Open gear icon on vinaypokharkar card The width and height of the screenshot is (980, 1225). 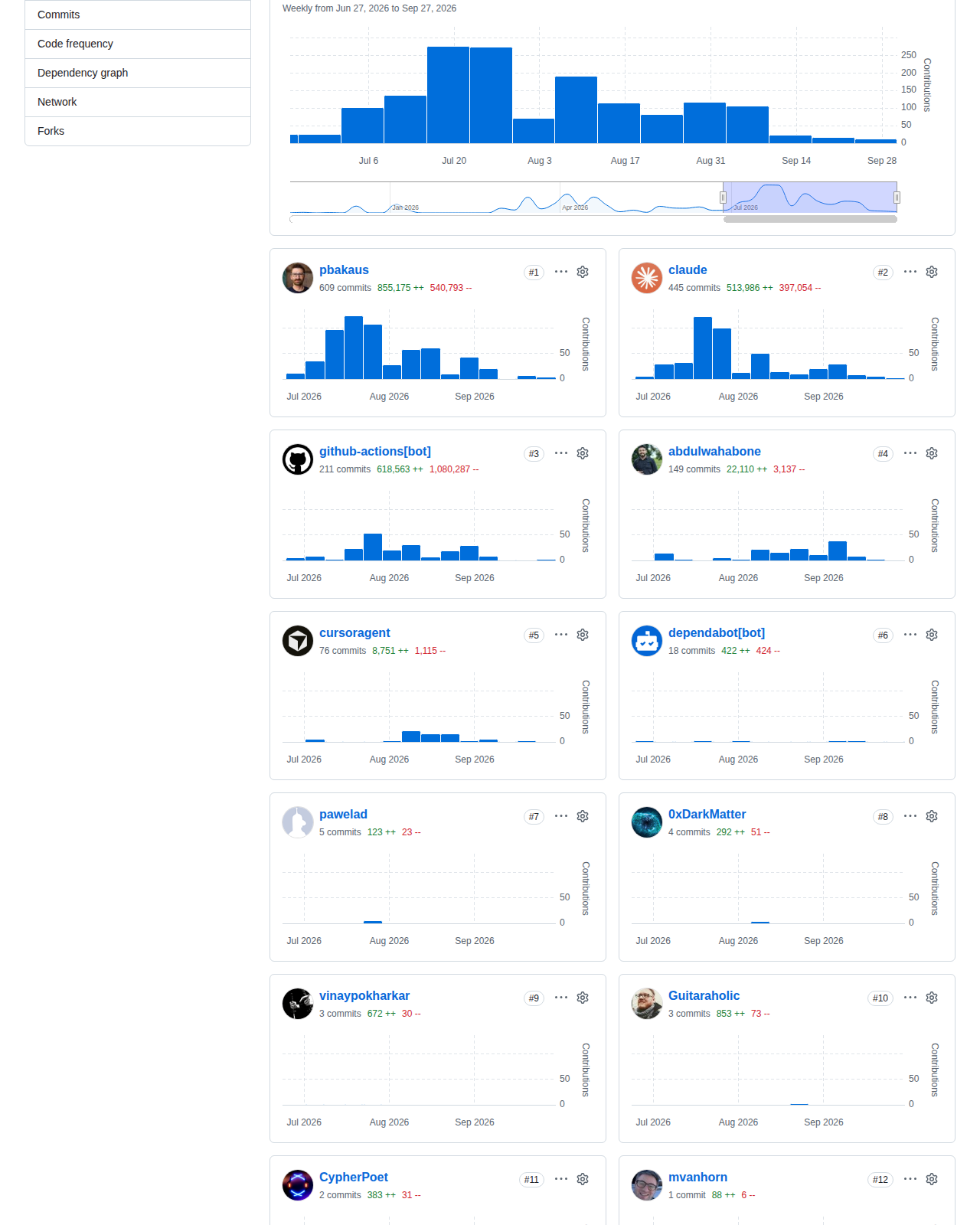583,998
